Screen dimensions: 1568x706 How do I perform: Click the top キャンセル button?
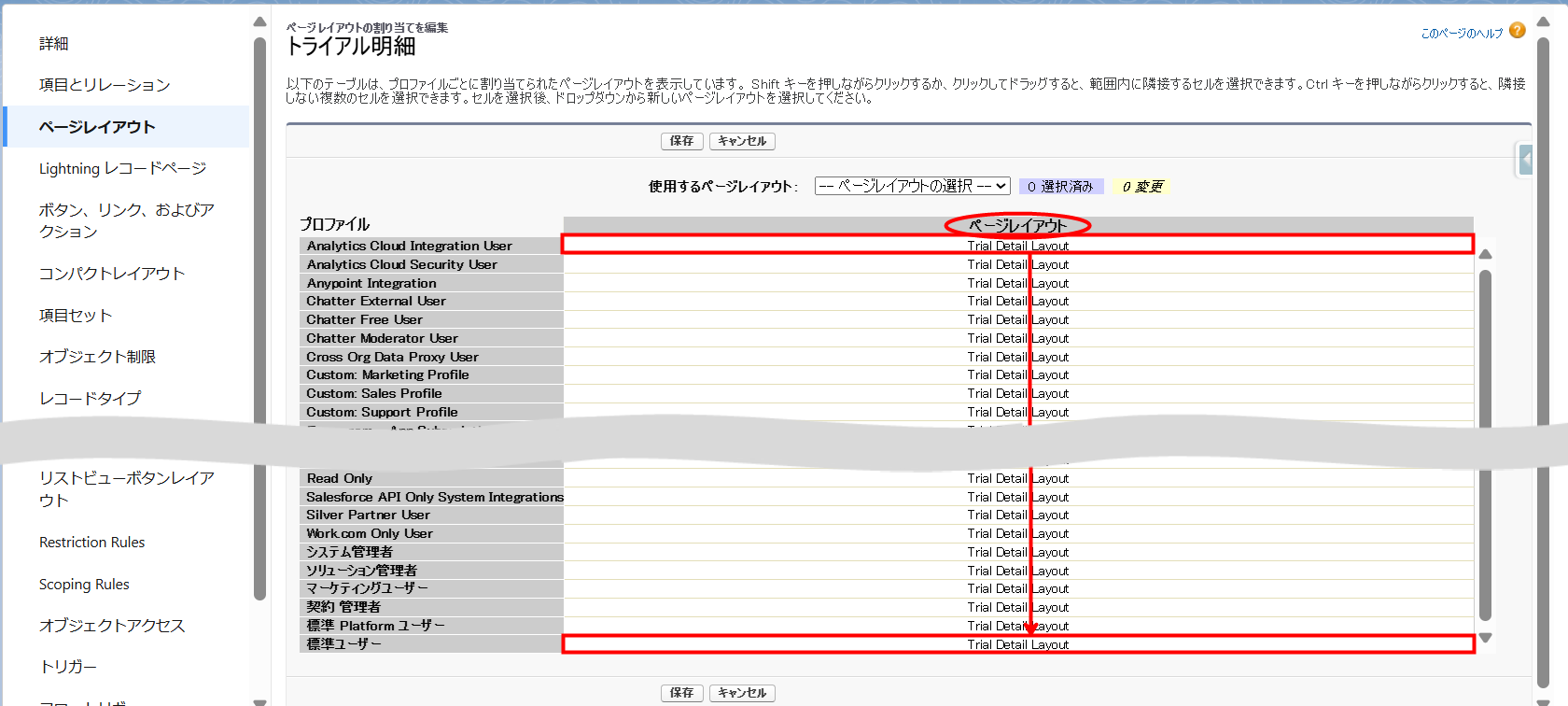tap(742, 141)
